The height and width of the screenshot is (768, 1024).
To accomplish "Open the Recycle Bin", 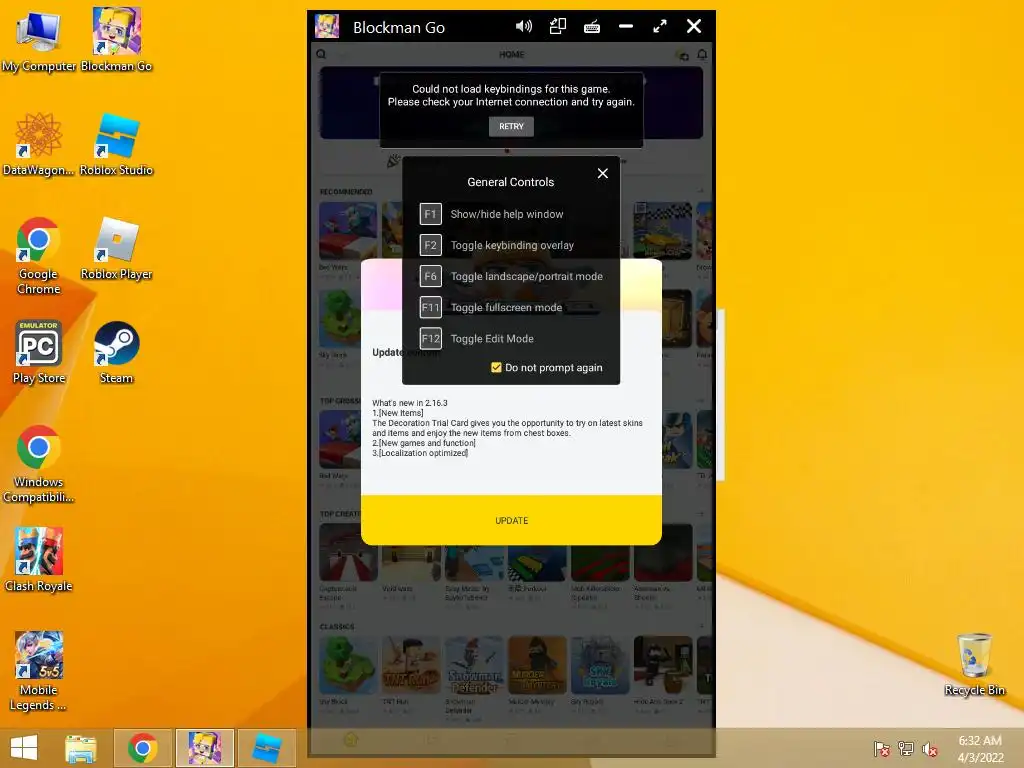I will (x=974, y=664).
